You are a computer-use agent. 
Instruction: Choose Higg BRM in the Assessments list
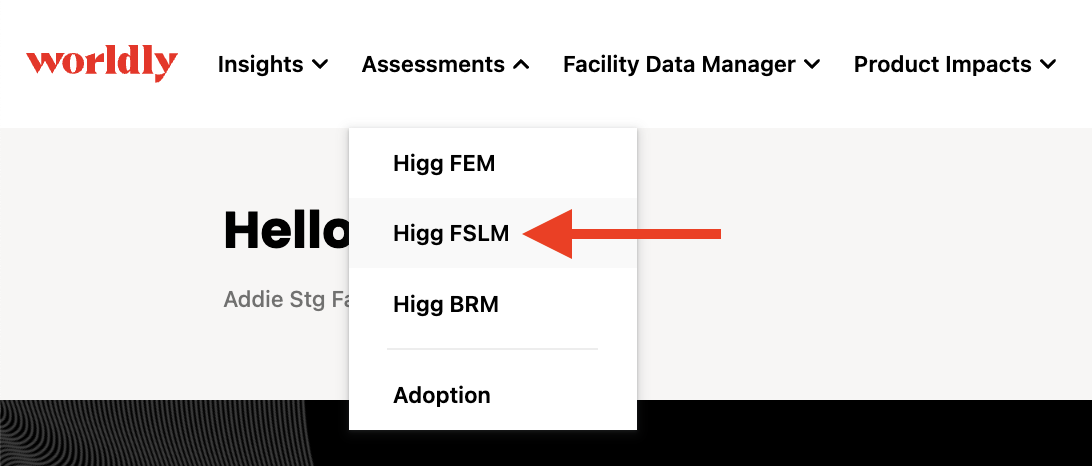point(492,304)
